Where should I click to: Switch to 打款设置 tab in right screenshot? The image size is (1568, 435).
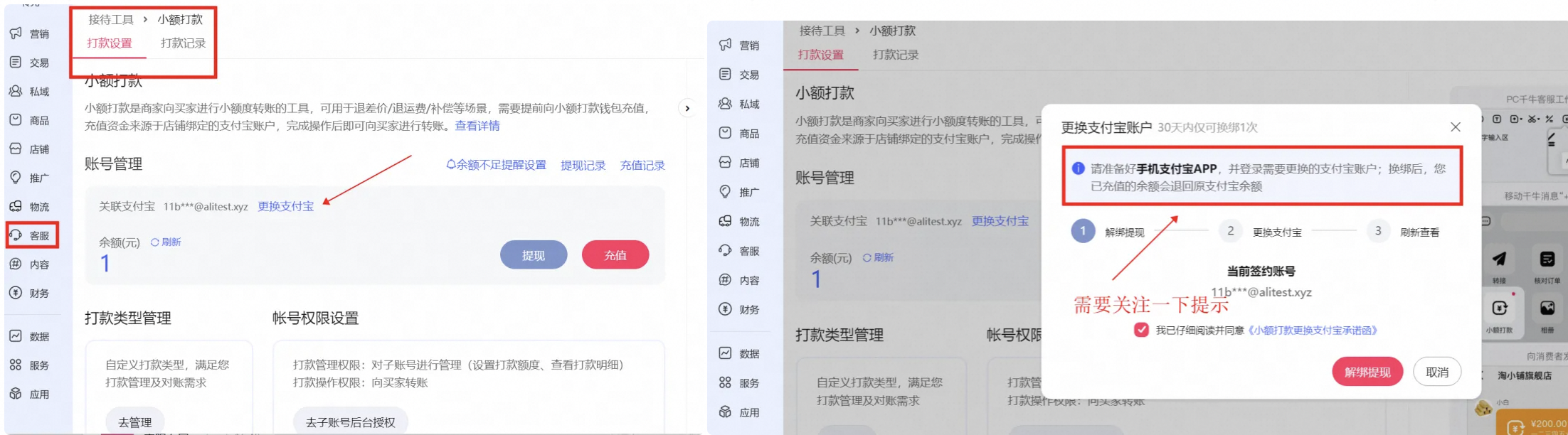[x=820, y=55]
